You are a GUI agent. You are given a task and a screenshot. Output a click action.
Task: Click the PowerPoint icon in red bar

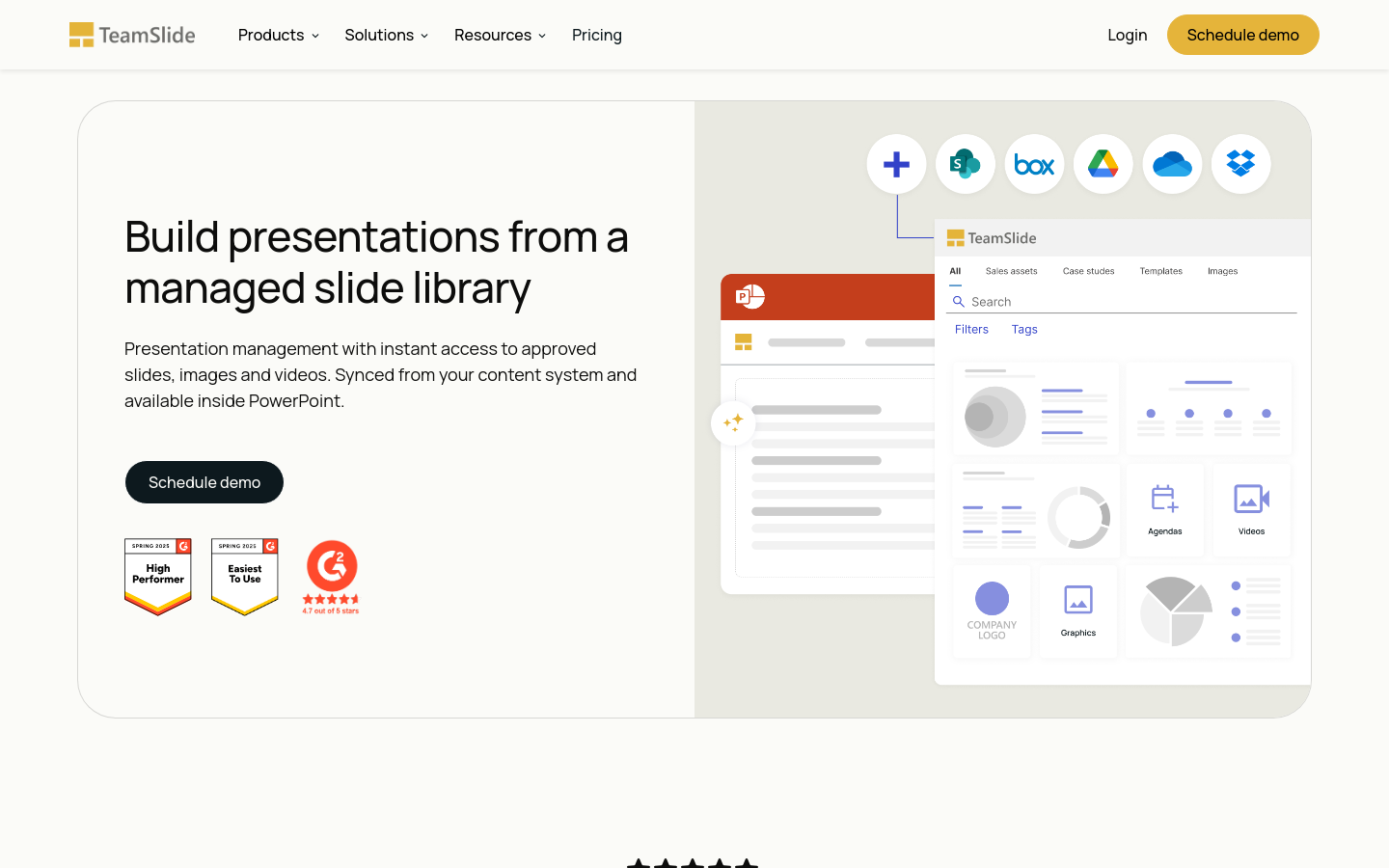749,297
